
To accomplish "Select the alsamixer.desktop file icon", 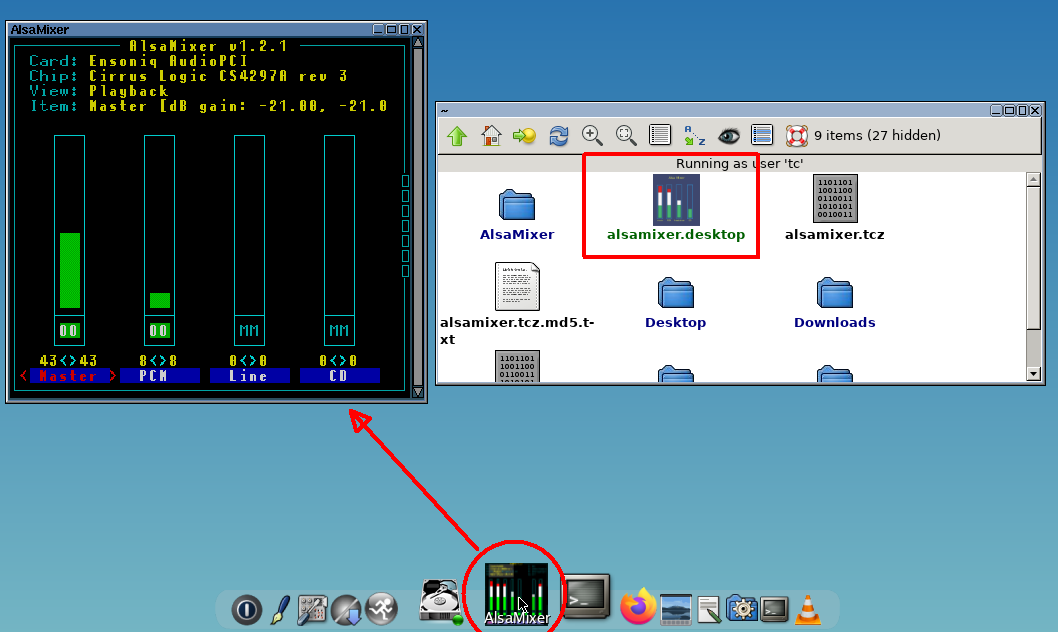I will pyautogui.click(x=676, y=200).
